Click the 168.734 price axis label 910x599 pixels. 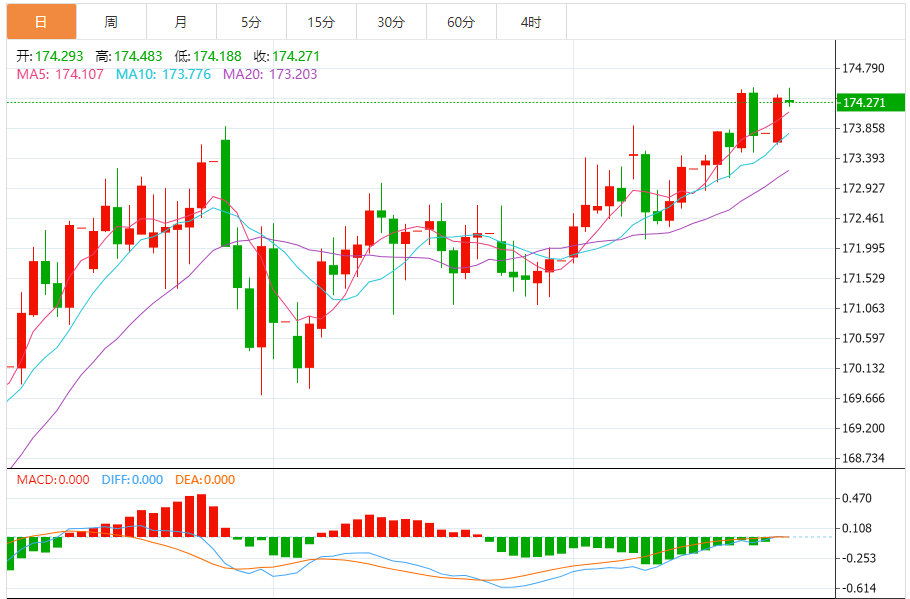(x=864, y=458)
